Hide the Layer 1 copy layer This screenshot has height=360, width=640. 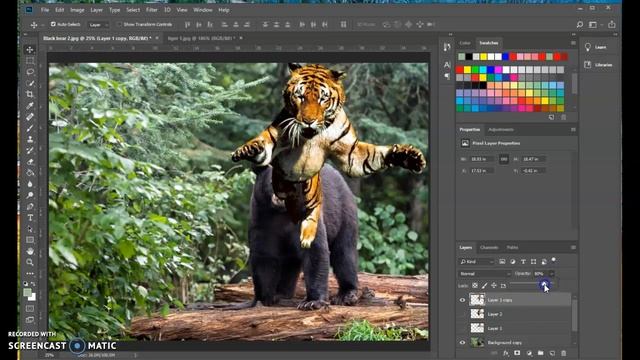(x=462, y=300)
